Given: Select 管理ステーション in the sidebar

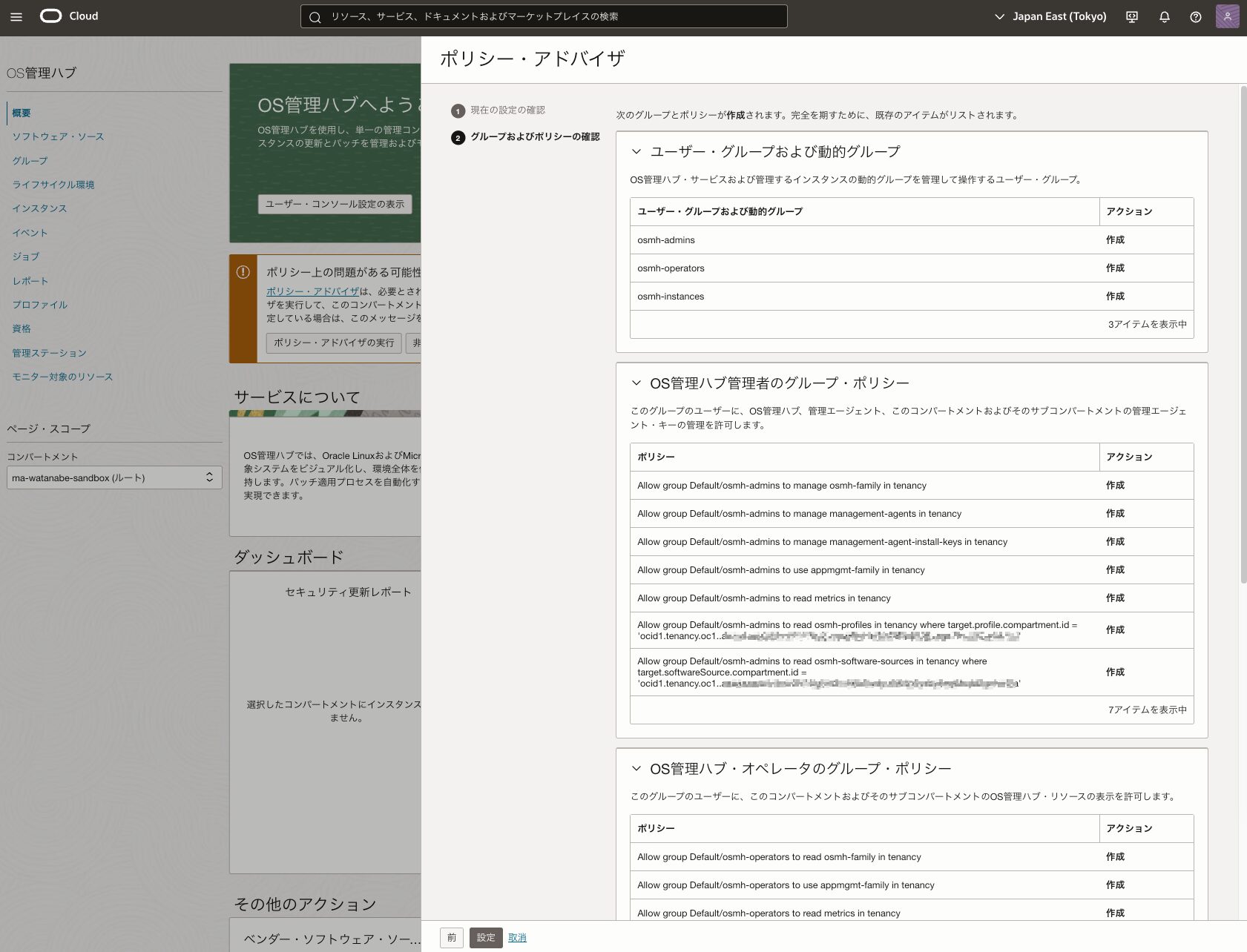Looking at the screenshot, I should click(x=49, y=353).
